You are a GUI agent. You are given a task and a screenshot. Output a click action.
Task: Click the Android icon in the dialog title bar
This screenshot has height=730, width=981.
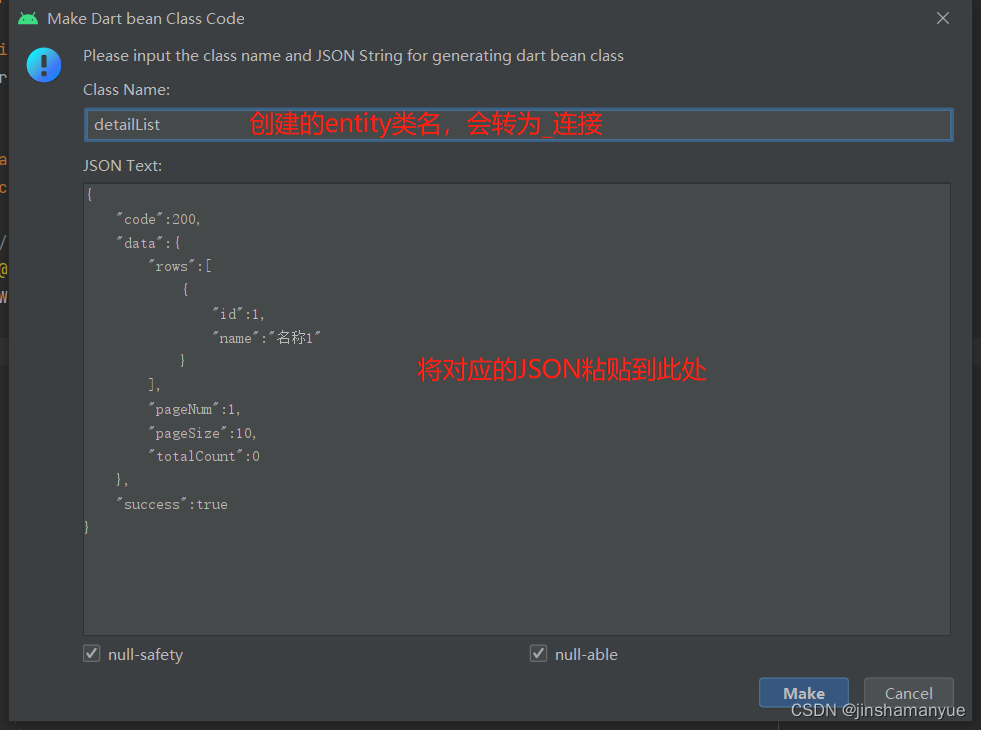pos(28,17)
